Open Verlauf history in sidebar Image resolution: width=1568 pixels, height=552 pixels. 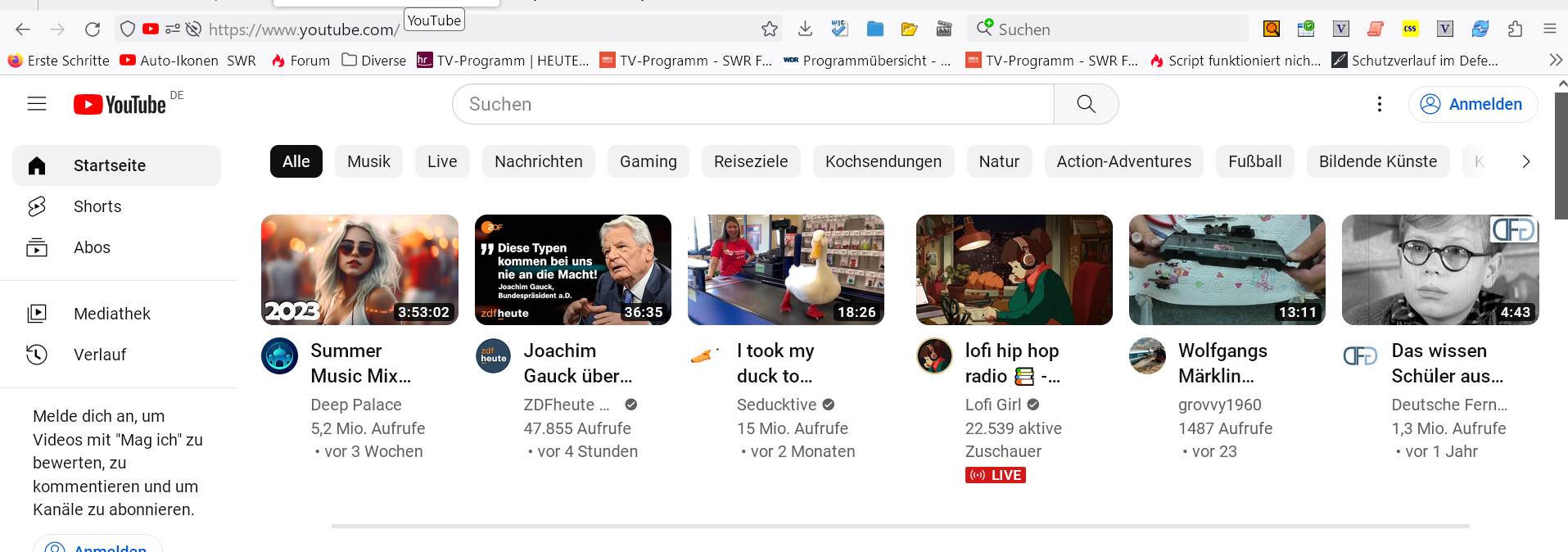100,355
